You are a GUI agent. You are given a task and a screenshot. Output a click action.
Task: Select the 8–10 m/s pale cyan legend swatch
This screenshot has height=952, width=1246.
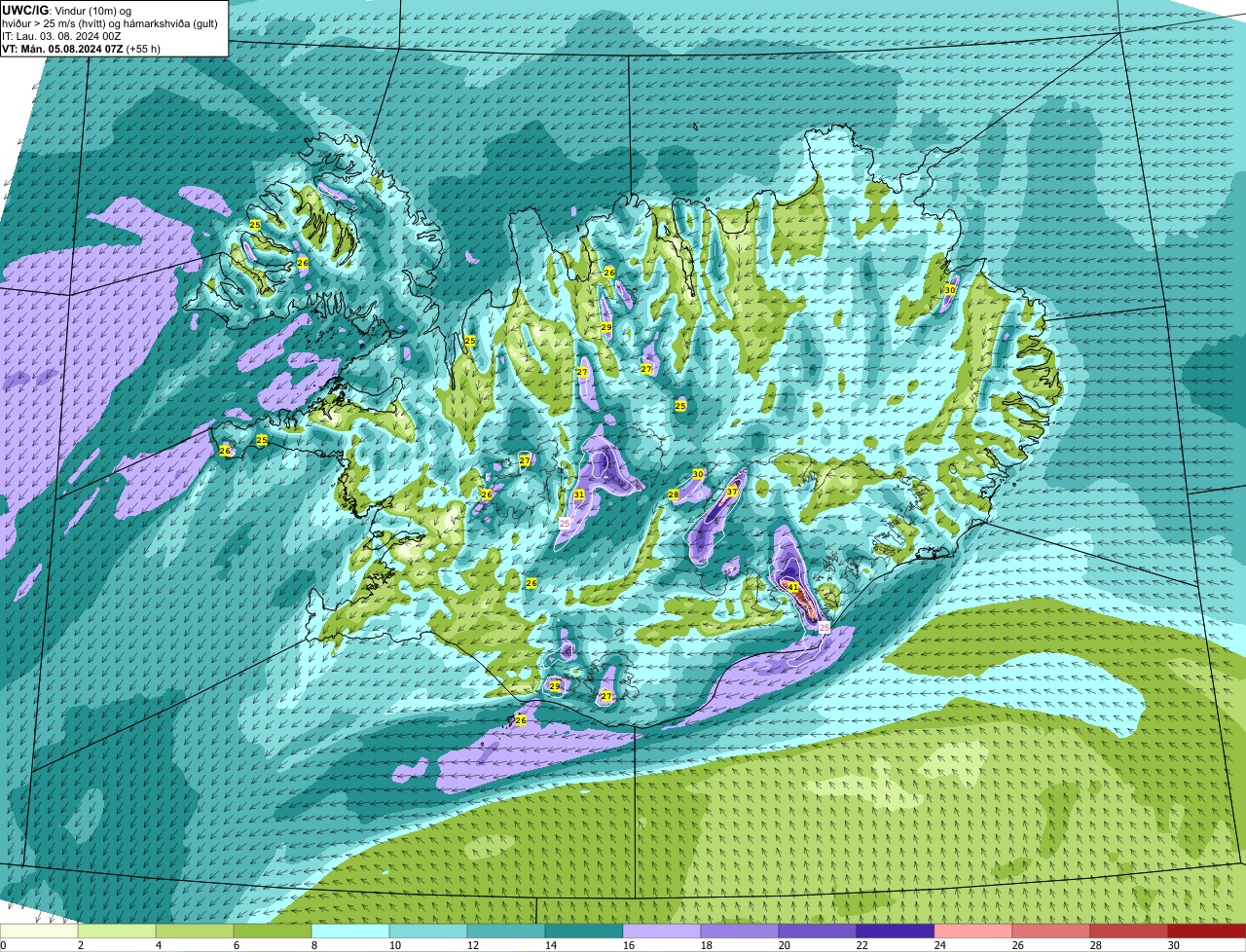tap(350, 931)
